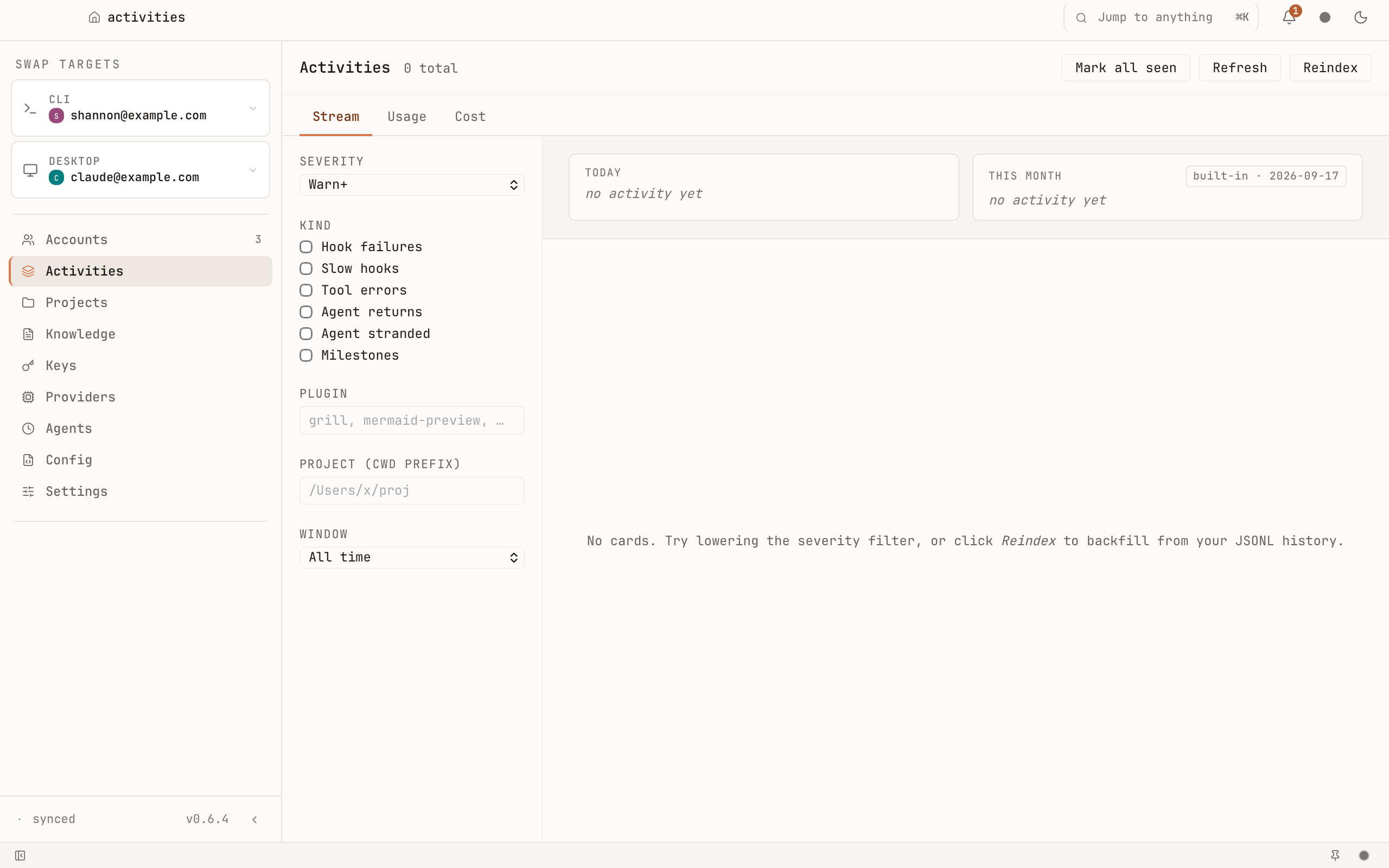Toggle the sidebar panel icon in the bottom bar
The height and width of the screenshot is (868, 1389).
click(20, 856)
